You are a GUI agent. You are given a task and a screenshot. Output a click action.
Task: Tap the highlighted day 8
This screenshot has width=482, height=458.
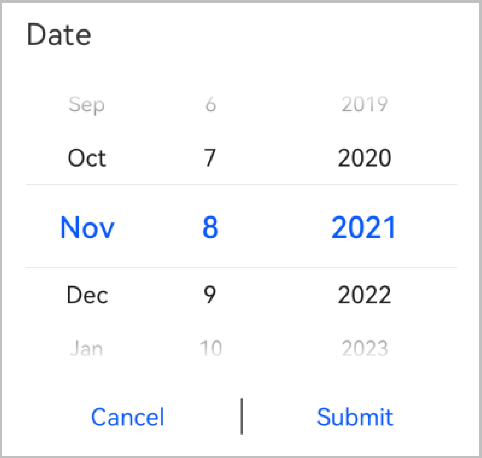[210, 227]
